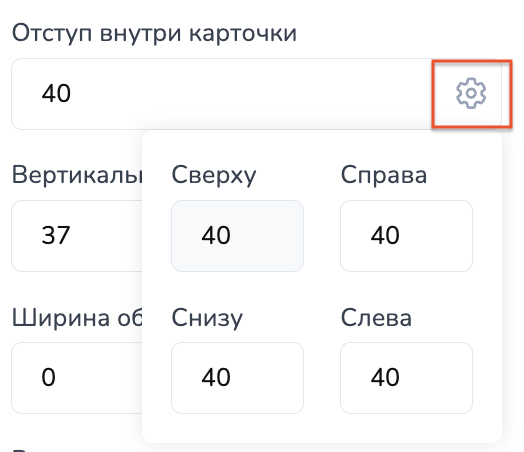Click the Снизу label in popup
Screen dimensions: 524x452
[207, 318]
